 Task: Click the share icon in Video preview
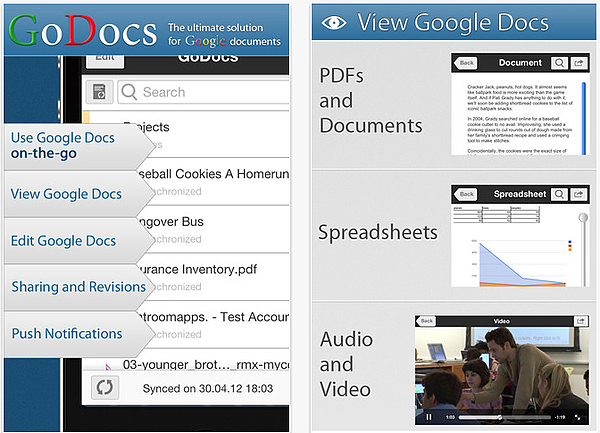pyautogui.click(x=580, y=321)
